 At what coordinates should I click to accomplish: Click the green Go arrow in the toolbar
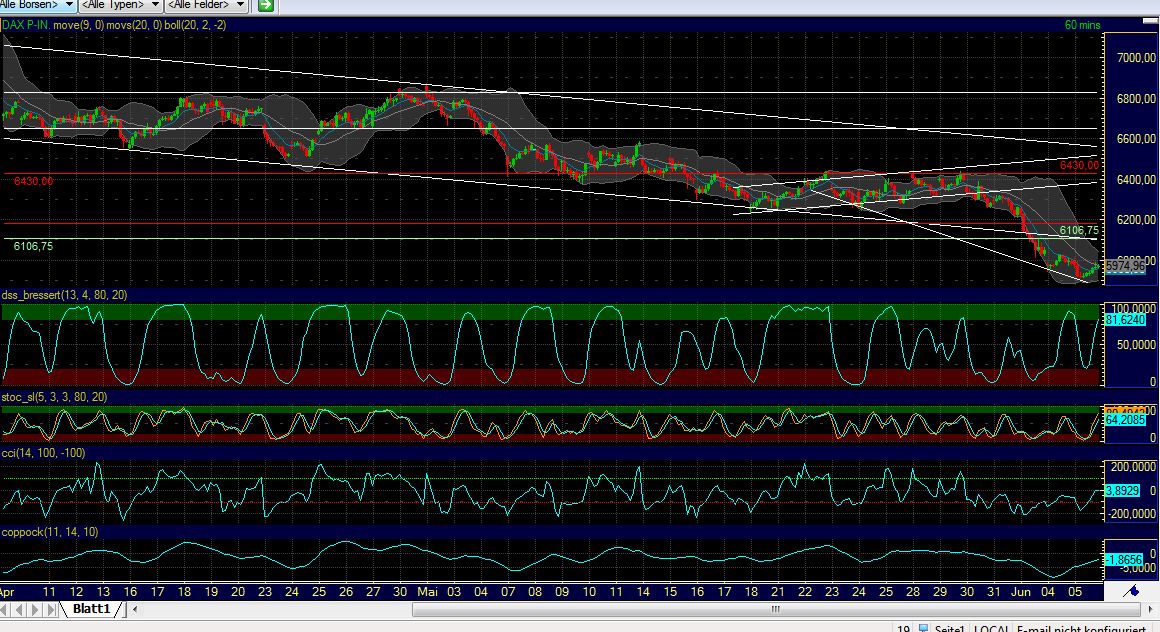coord(264,5)
